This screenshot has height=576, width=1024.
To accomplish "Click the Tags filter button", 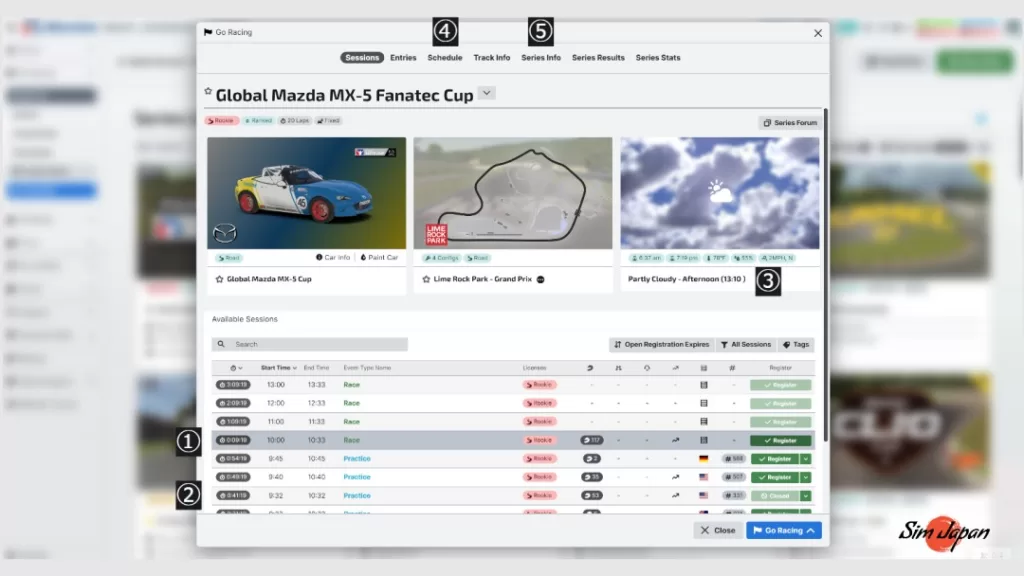I will (796, 344).
